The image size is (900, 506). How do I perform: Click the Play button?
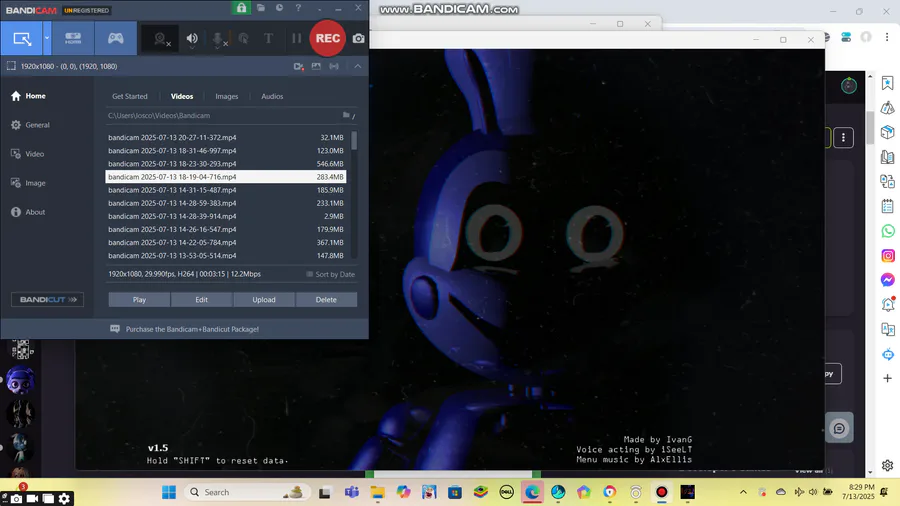coord(139,299)
